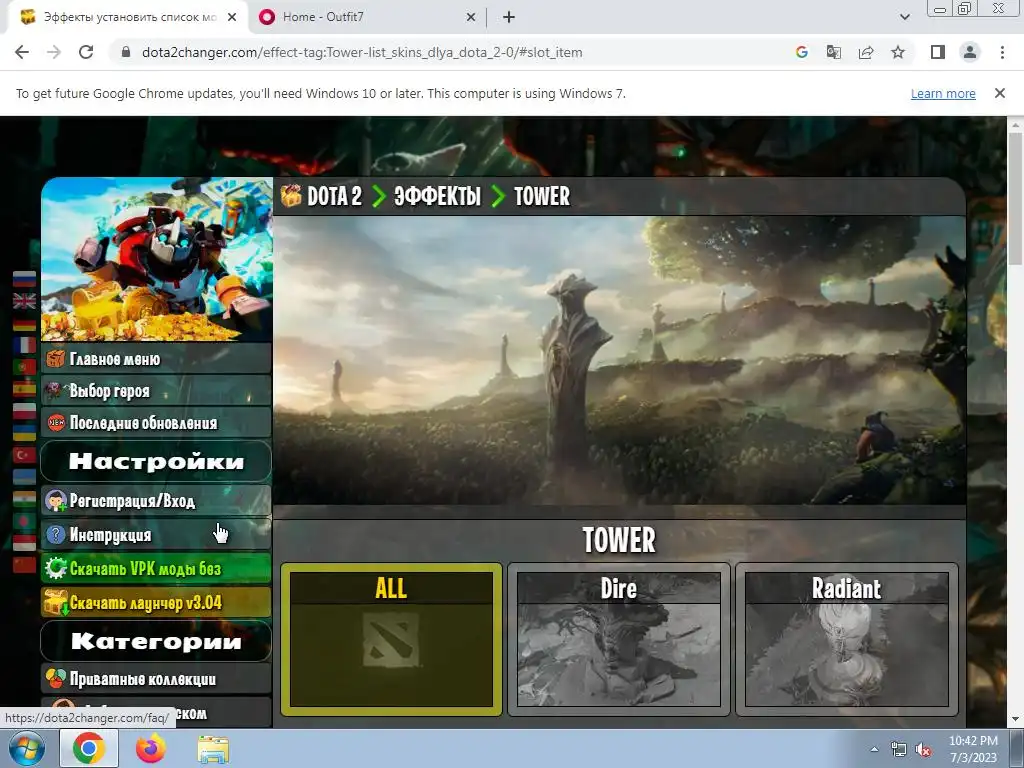Screen dimensions: 1024x768
Task: Select the Dire tower card
Action: (x=618, y=639)
